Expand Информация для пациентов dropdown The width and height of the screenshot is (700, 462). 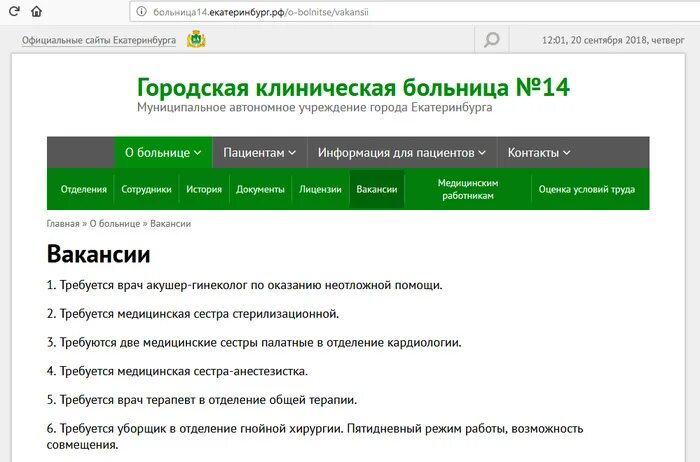coord(402,153)
